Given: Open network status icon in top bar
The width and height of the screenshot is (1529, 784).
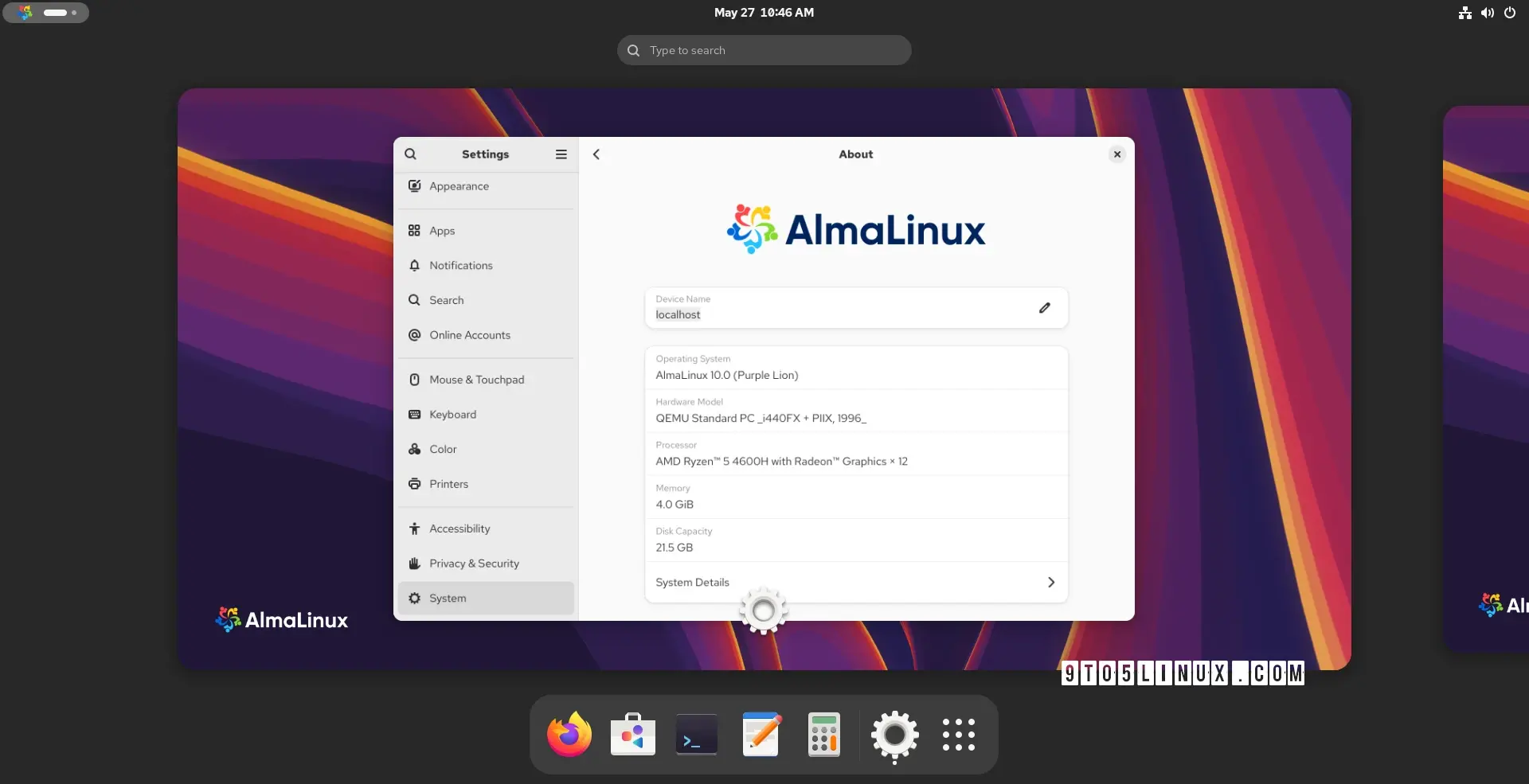Looking at the screenshot, I should point(1465,13).
